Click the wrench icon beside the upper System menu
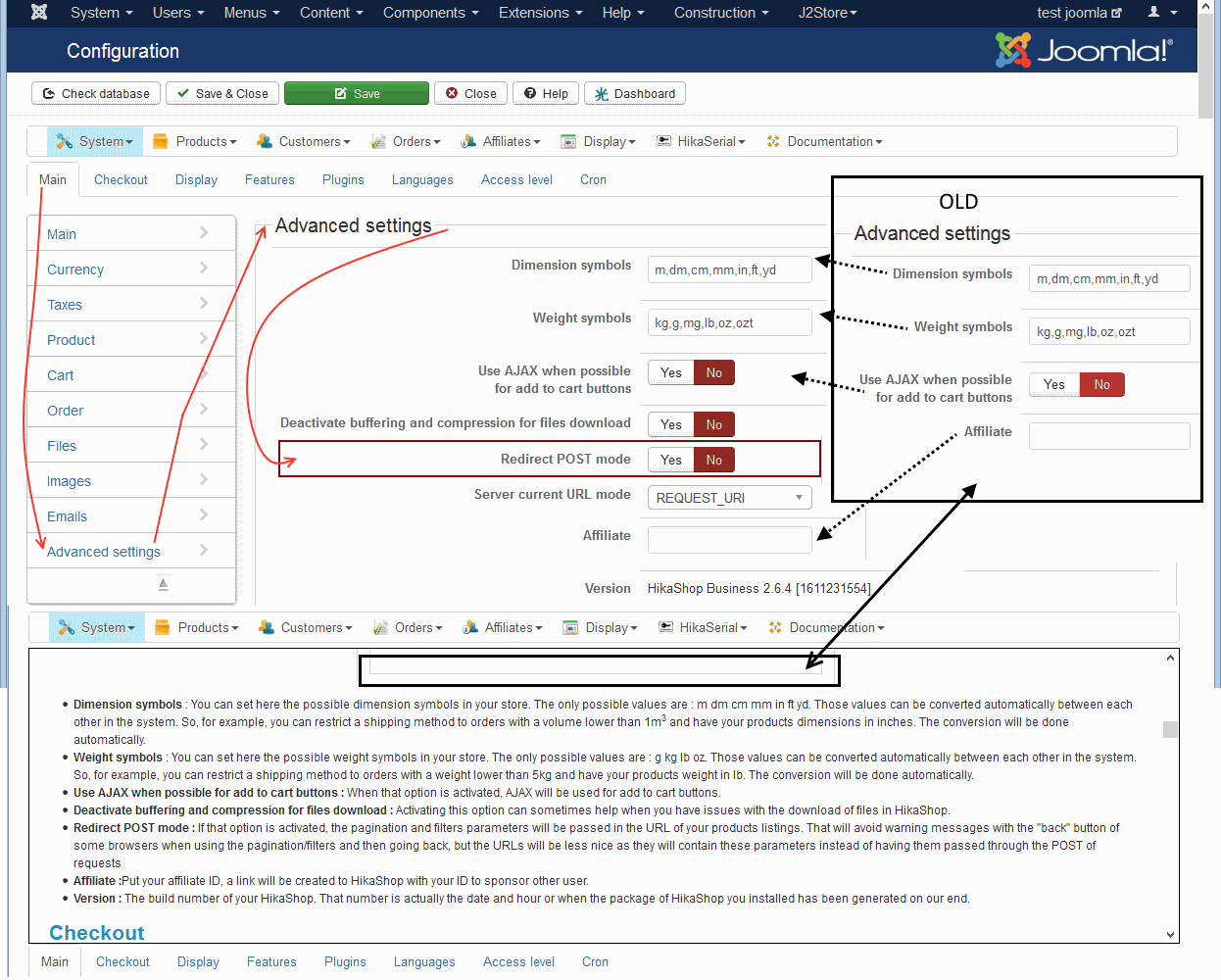Image resolution: width=1221 pixels, height=980 pixels. pyautogui.click(x=65, y=141)
